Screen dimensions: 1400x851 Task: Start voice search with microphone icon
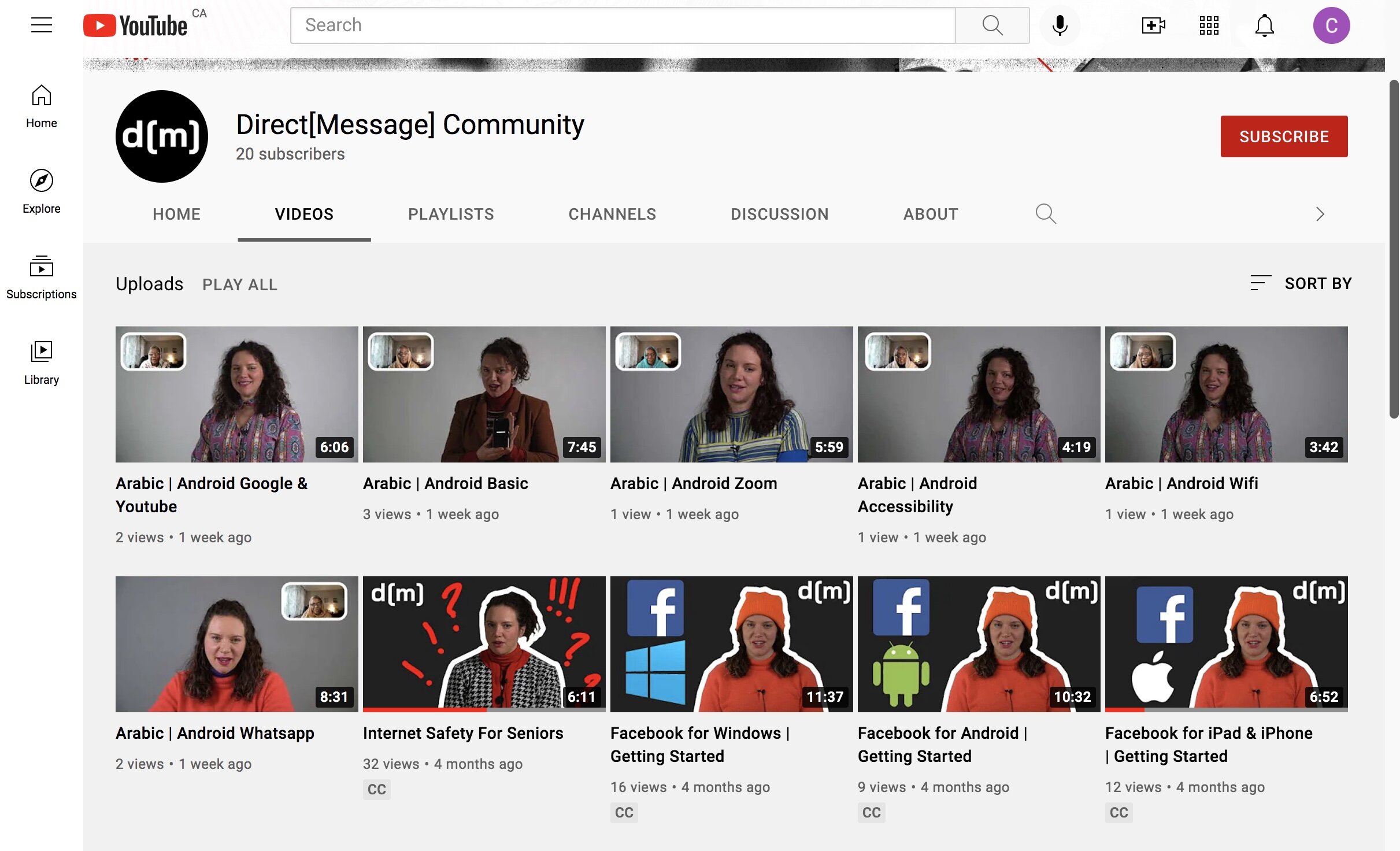pyautogui.click(x=1060, y=25)
